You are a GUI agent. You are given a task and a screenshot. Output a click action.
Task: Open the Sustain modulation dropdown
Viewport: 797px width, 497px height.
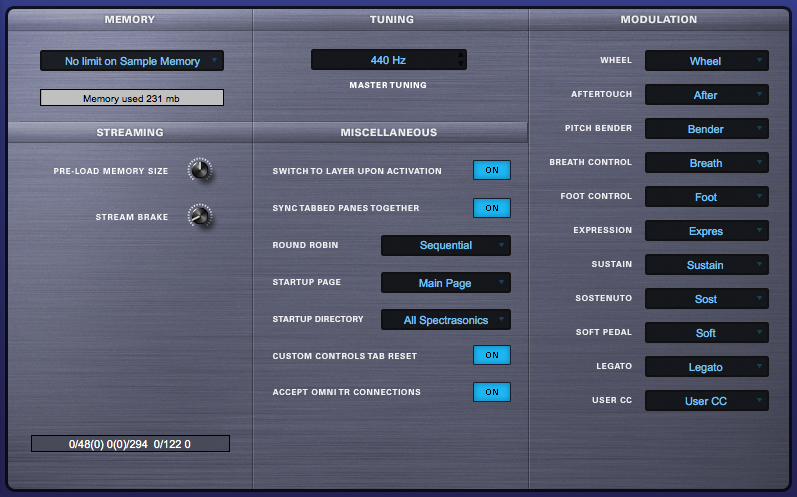pyautogui.click(x=707, y=265)
